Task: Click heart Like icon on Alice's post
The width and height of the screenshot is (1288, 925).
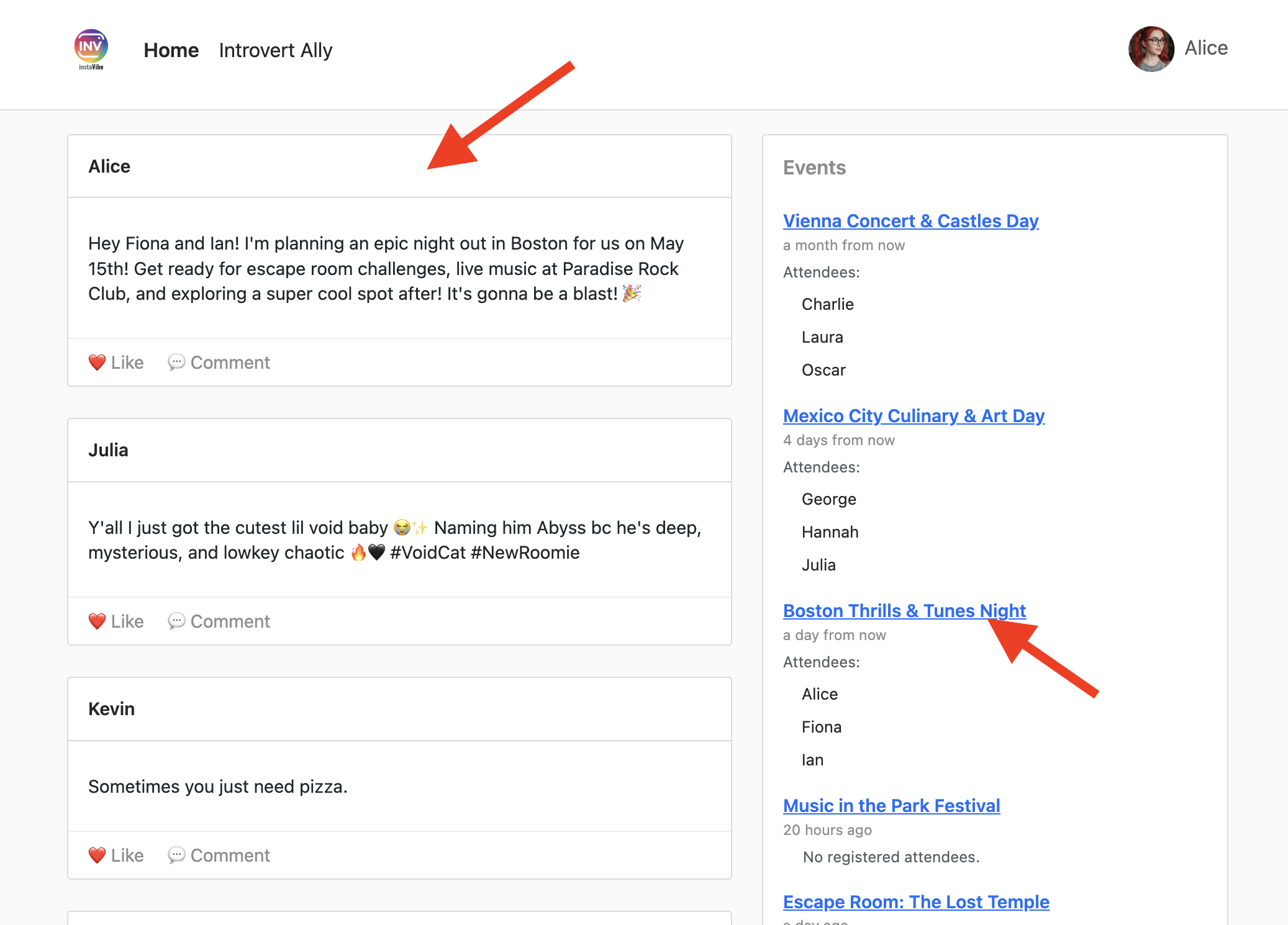Action: pos(97,362)
